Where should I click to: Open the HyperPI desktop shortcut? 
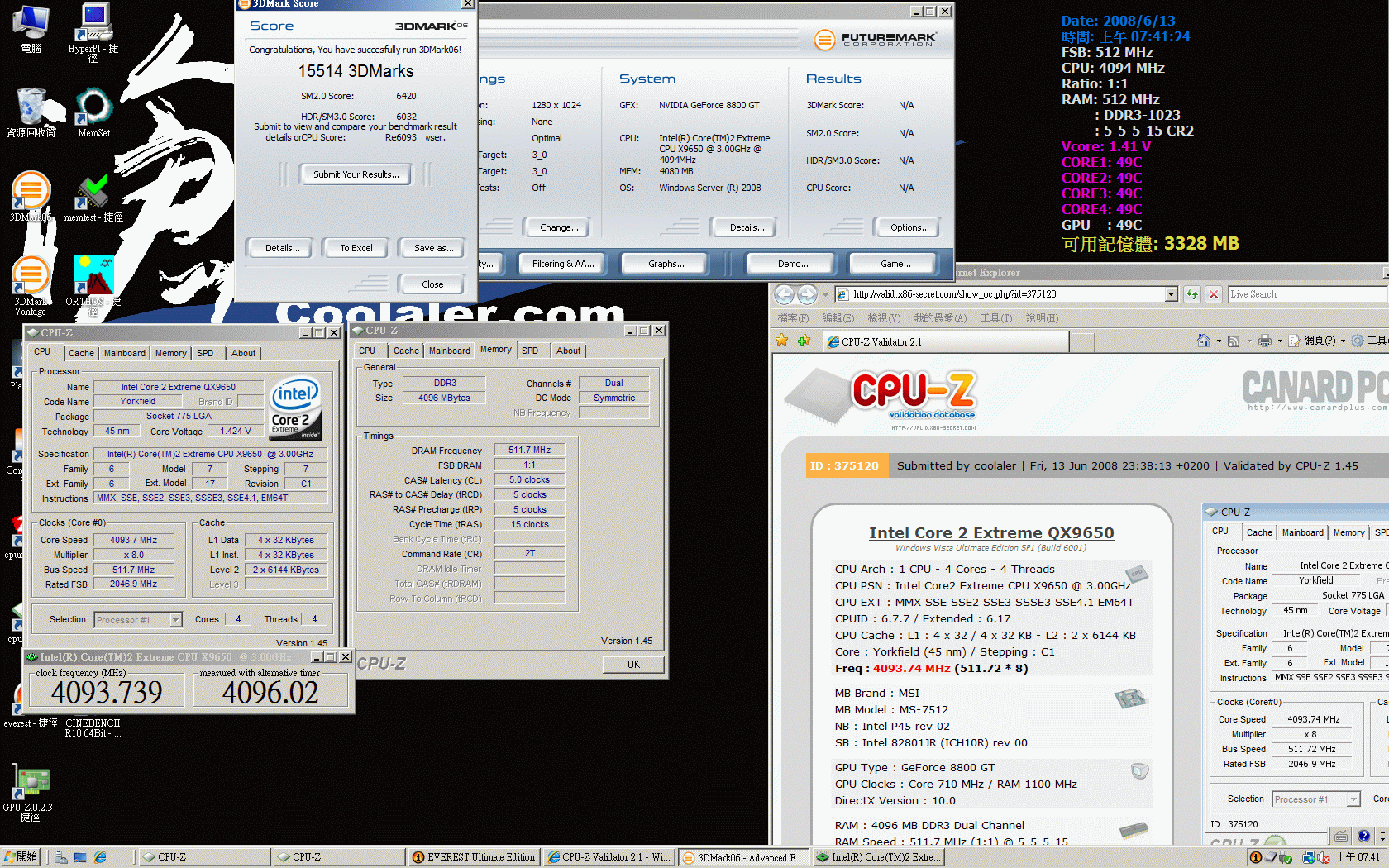click(93, 26)
